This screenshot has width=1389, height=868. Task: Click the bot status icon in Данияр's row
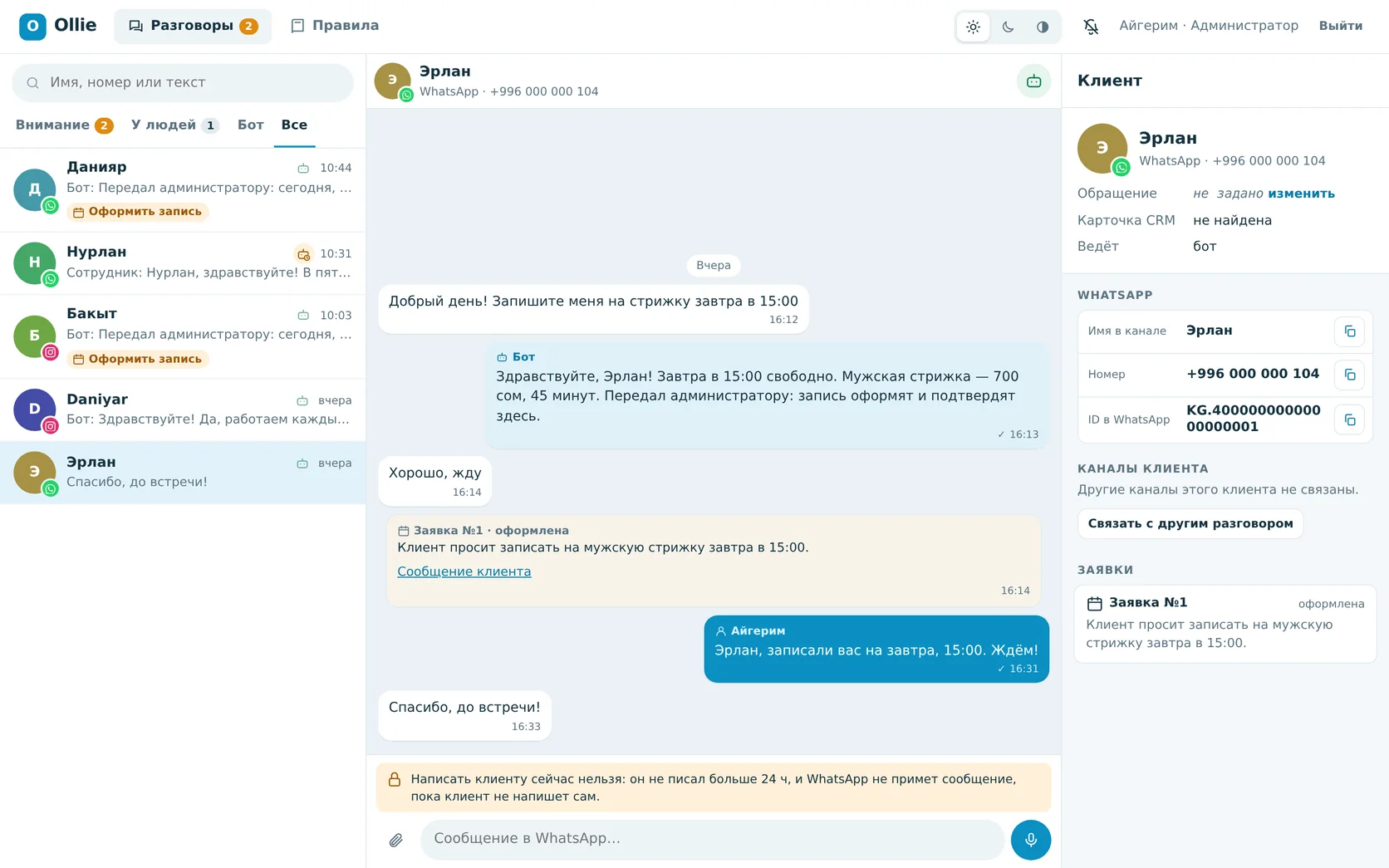click(303, 169)
